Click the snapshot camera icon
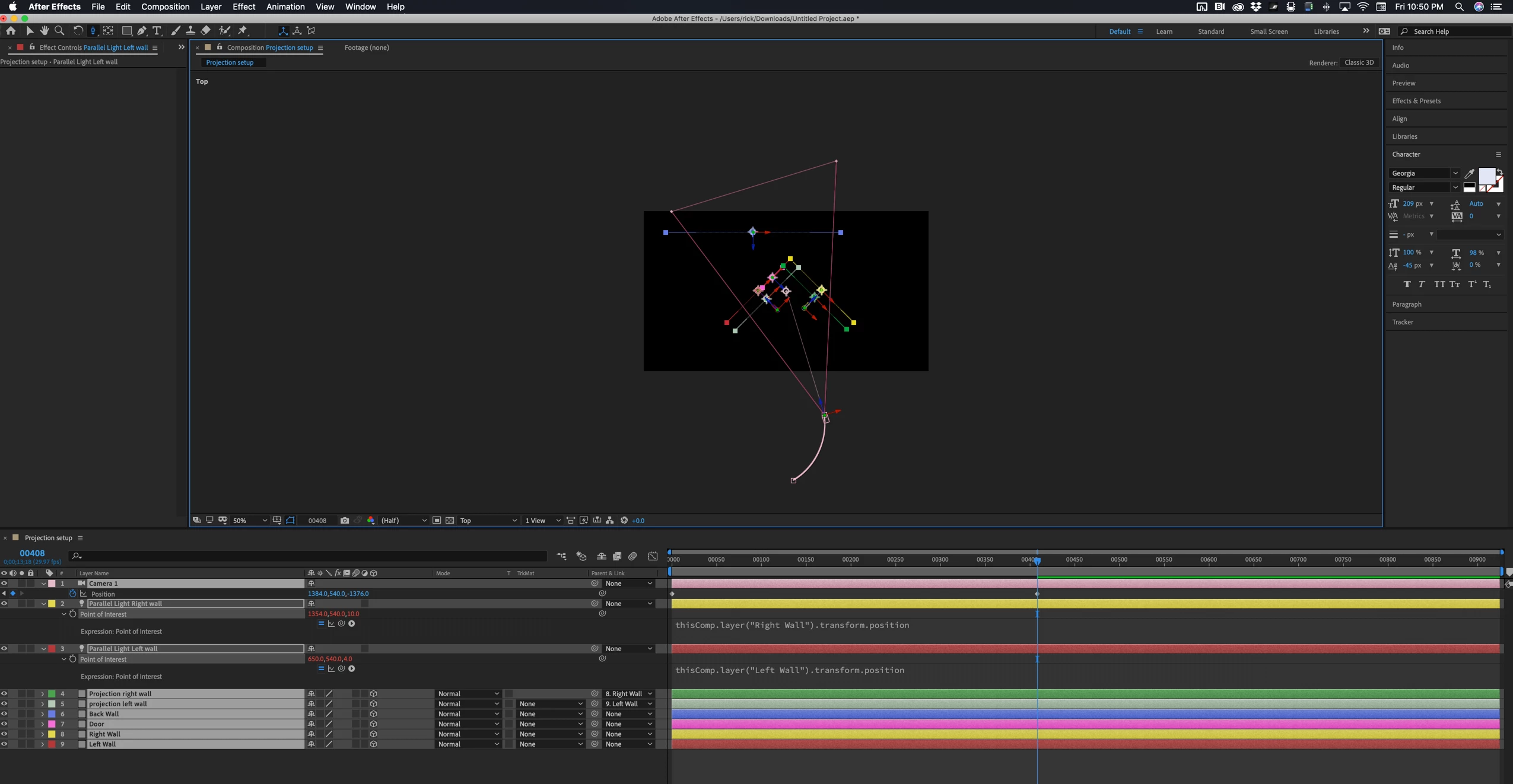Screen dimensions: 1513x784 (345, 521)
